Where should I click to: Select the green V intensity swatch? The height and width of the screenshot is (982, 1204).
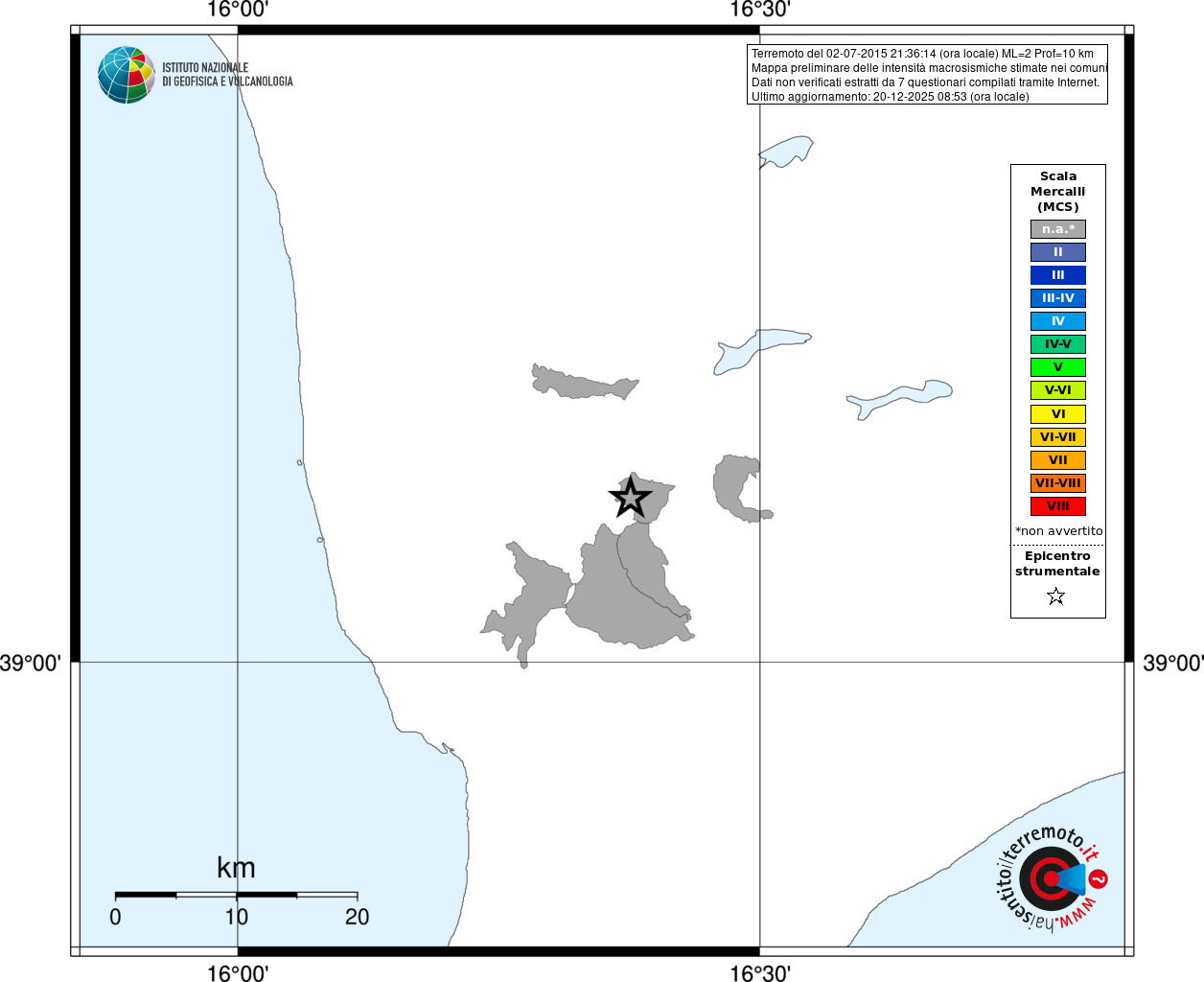tap(1058, 367)
